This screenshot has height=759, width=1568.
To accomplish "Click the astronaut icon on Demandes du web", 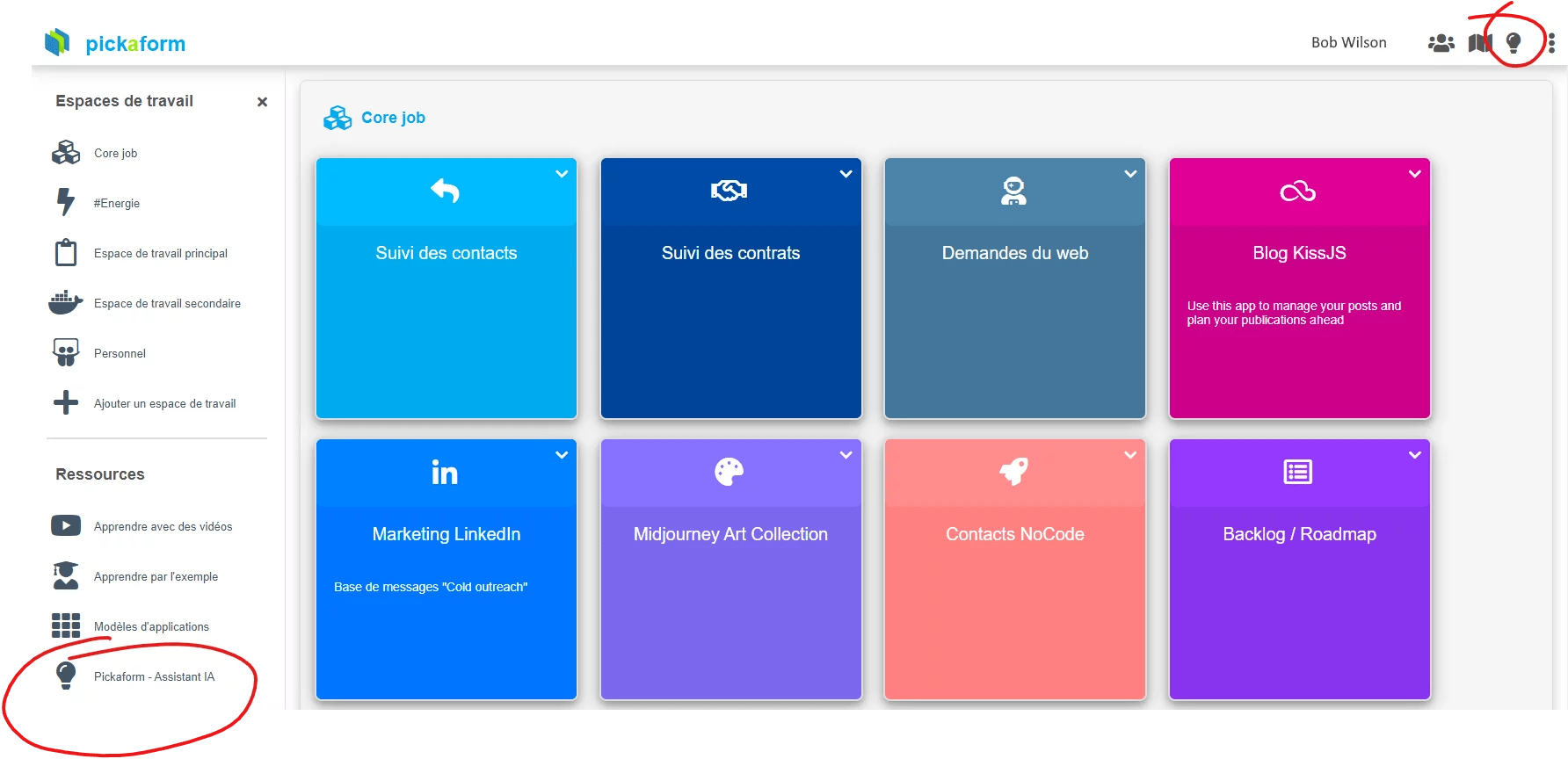I will [x=1014, y=191].
